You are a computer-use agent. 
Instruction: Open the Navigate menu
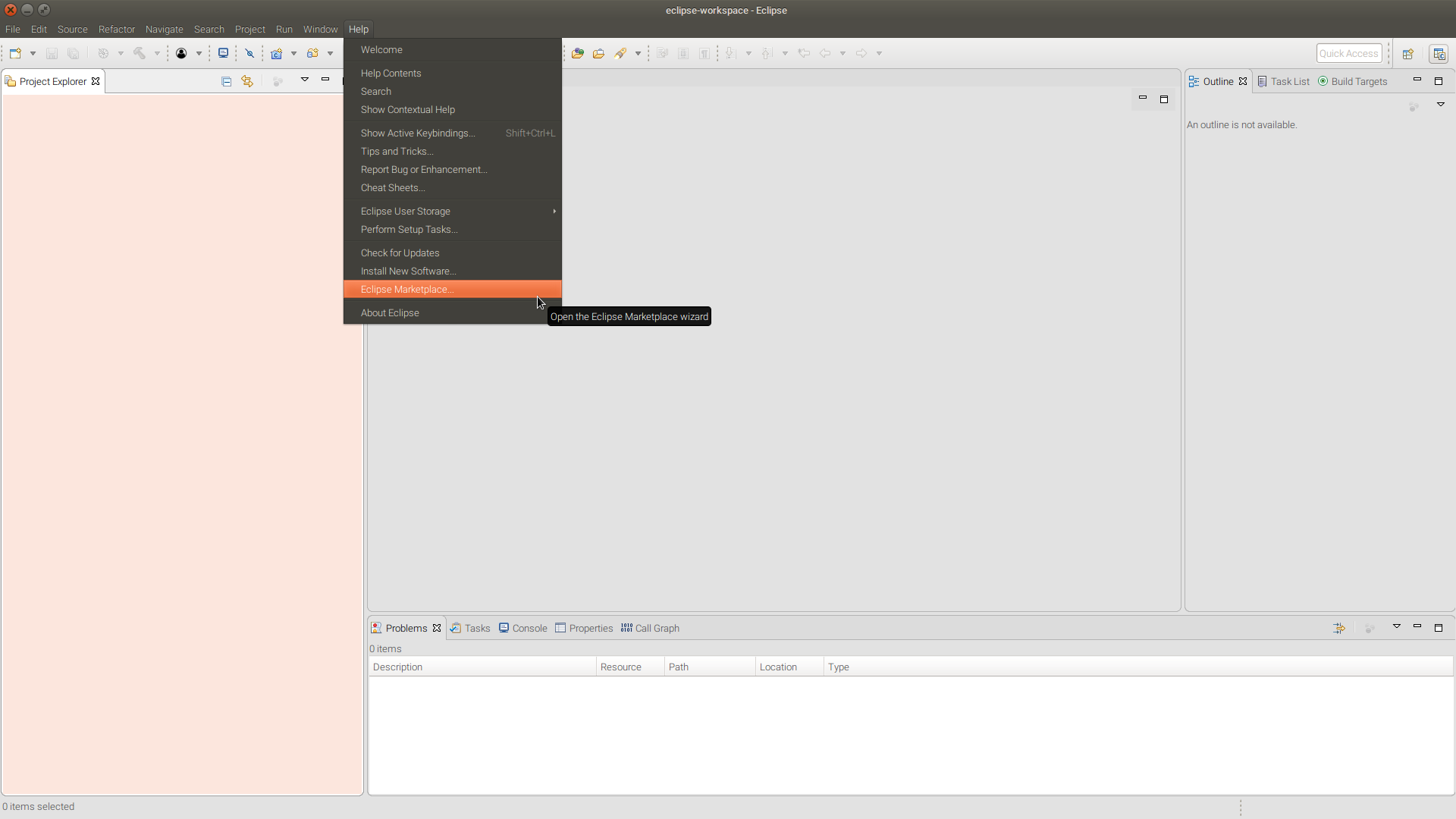pyautogui.click(x=165, y=29)
